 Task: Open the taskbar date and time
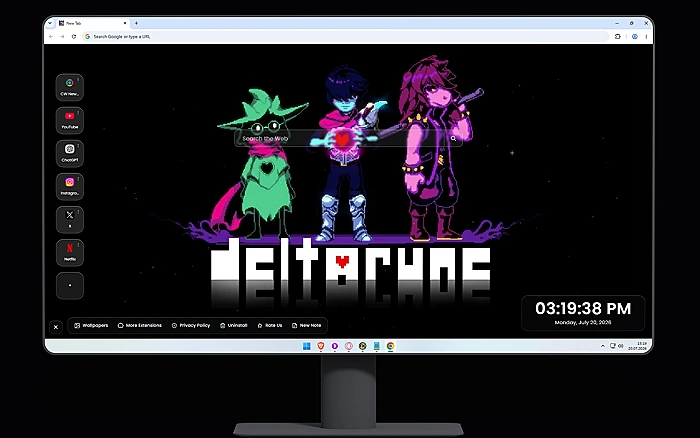coord(638,346)
